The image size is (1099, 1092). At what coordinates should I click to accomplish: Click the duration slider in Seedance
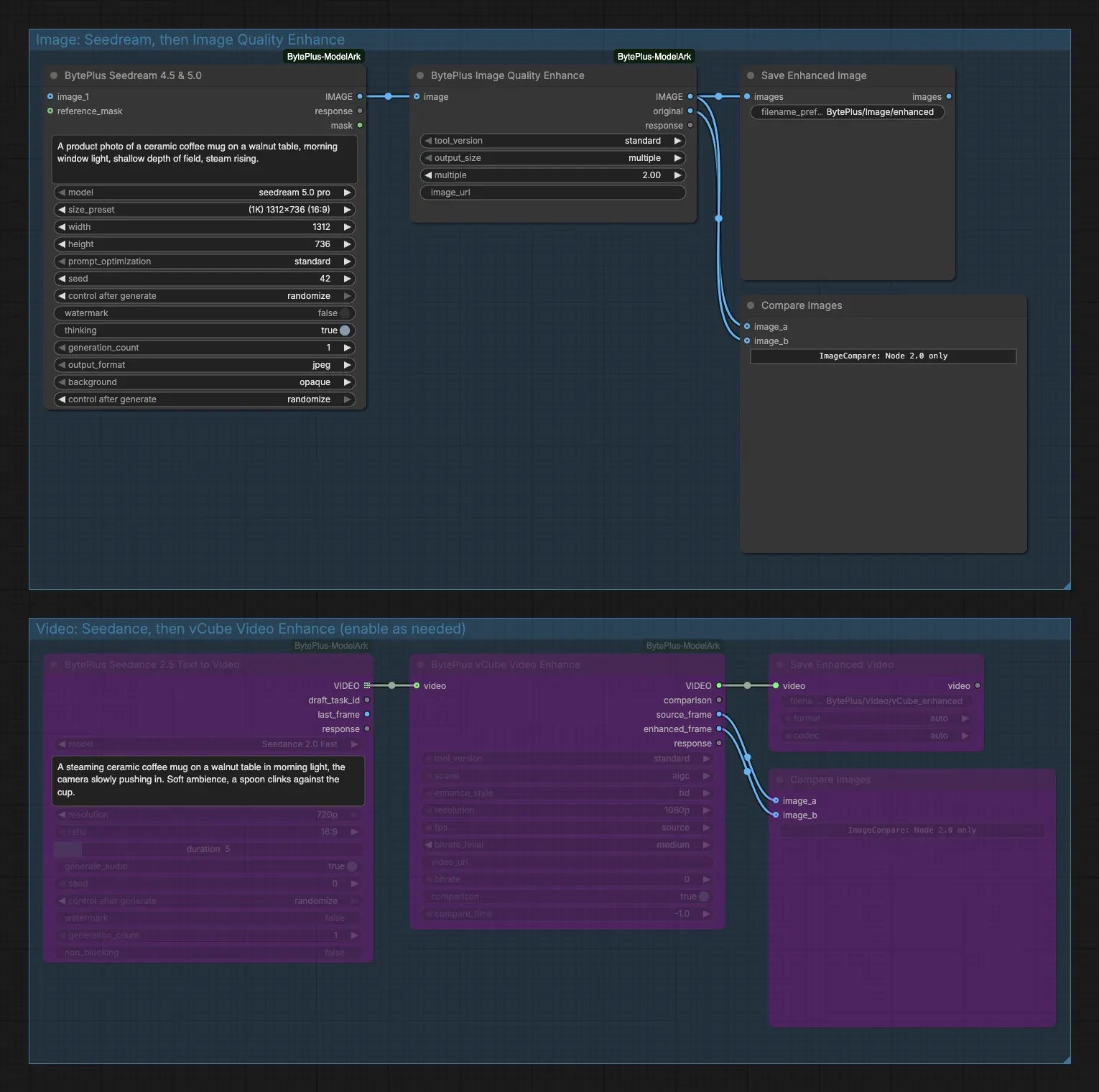click(208, 849)
